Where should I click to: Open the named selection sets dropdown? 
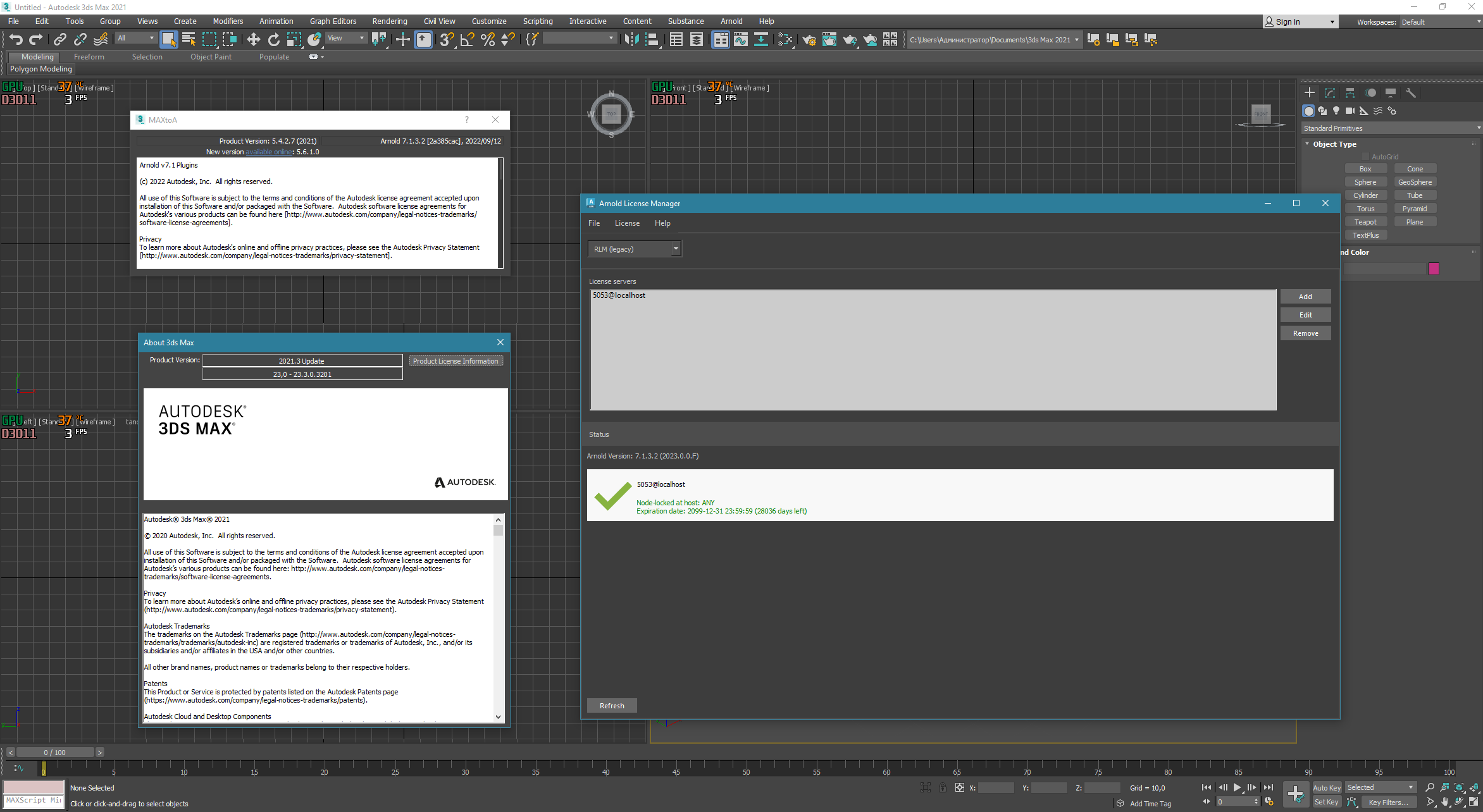point(580,39)
